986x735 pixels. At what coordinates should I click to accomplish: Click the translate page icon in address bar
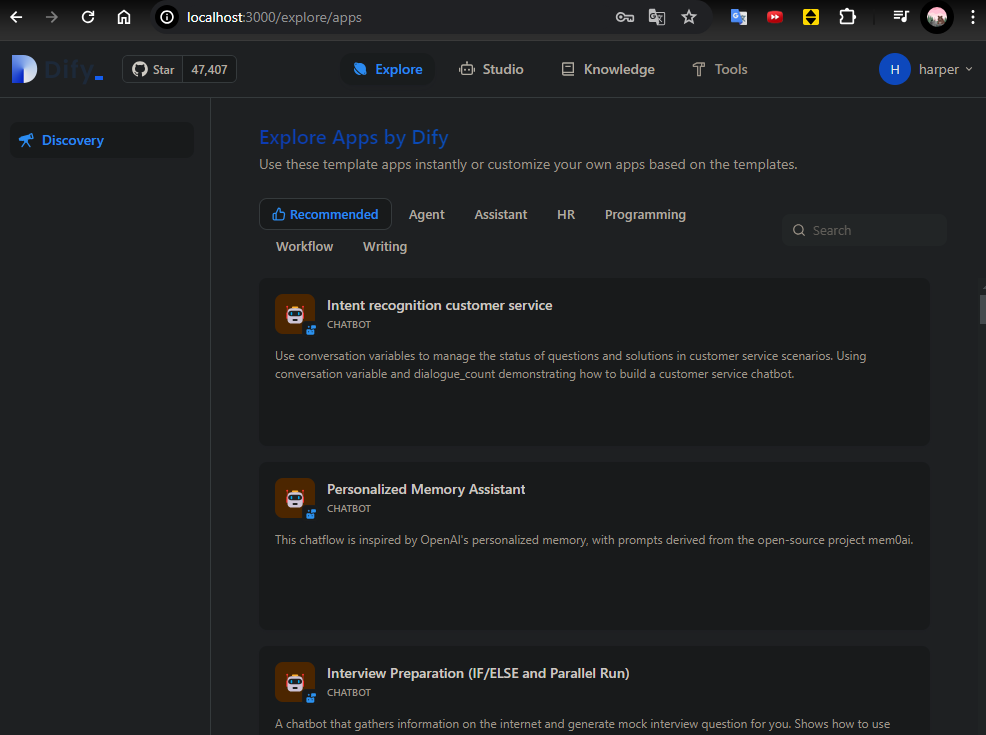[657, 17]
